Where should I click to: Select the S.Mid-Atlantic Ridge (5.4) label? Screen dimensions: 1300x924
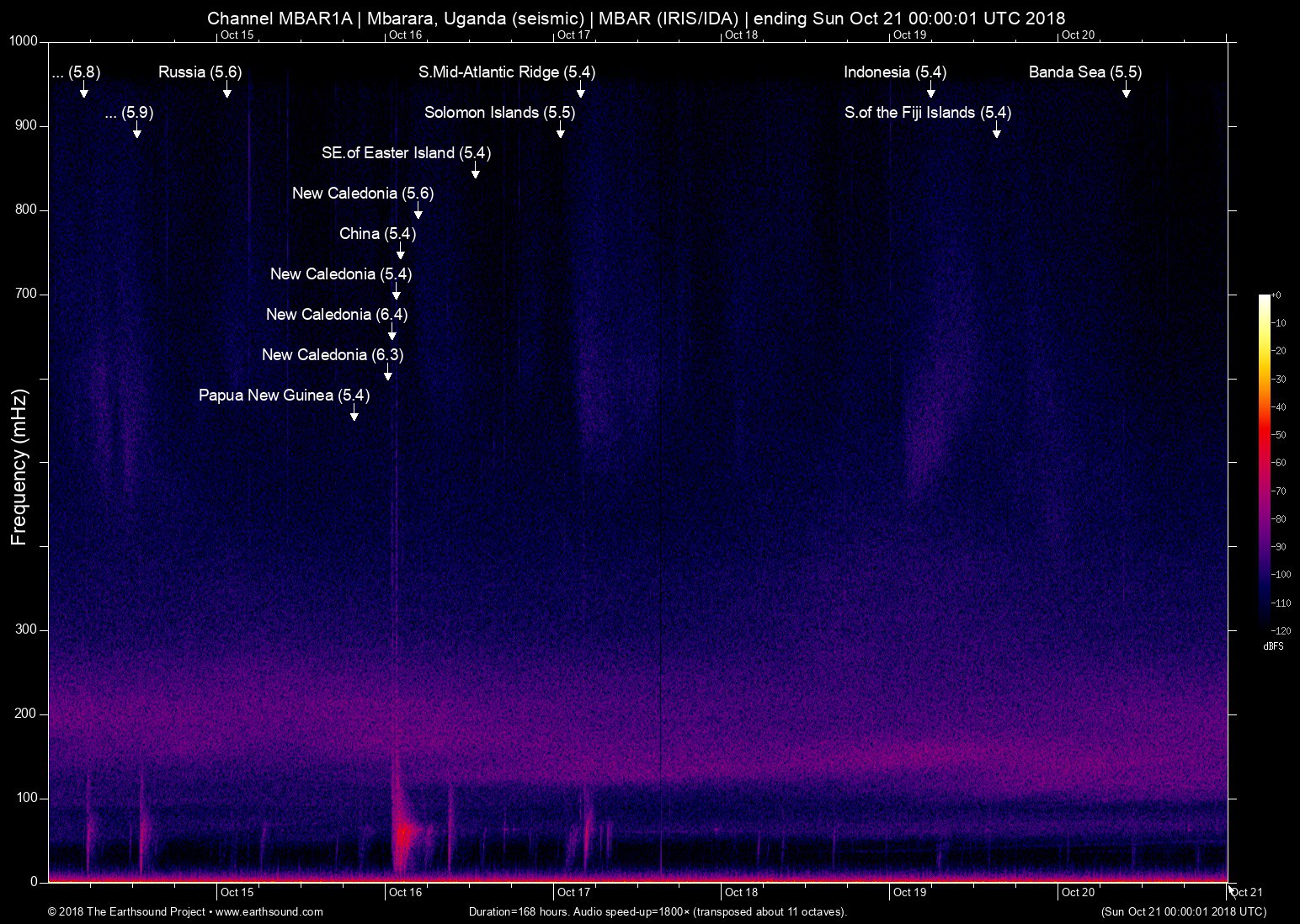point(506,72)
